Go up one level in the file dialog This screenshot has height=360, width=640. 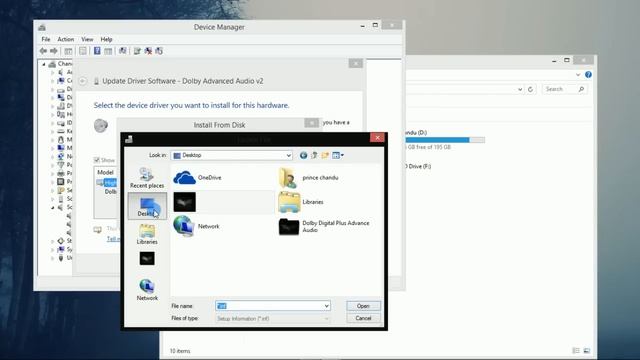point(314,155)
